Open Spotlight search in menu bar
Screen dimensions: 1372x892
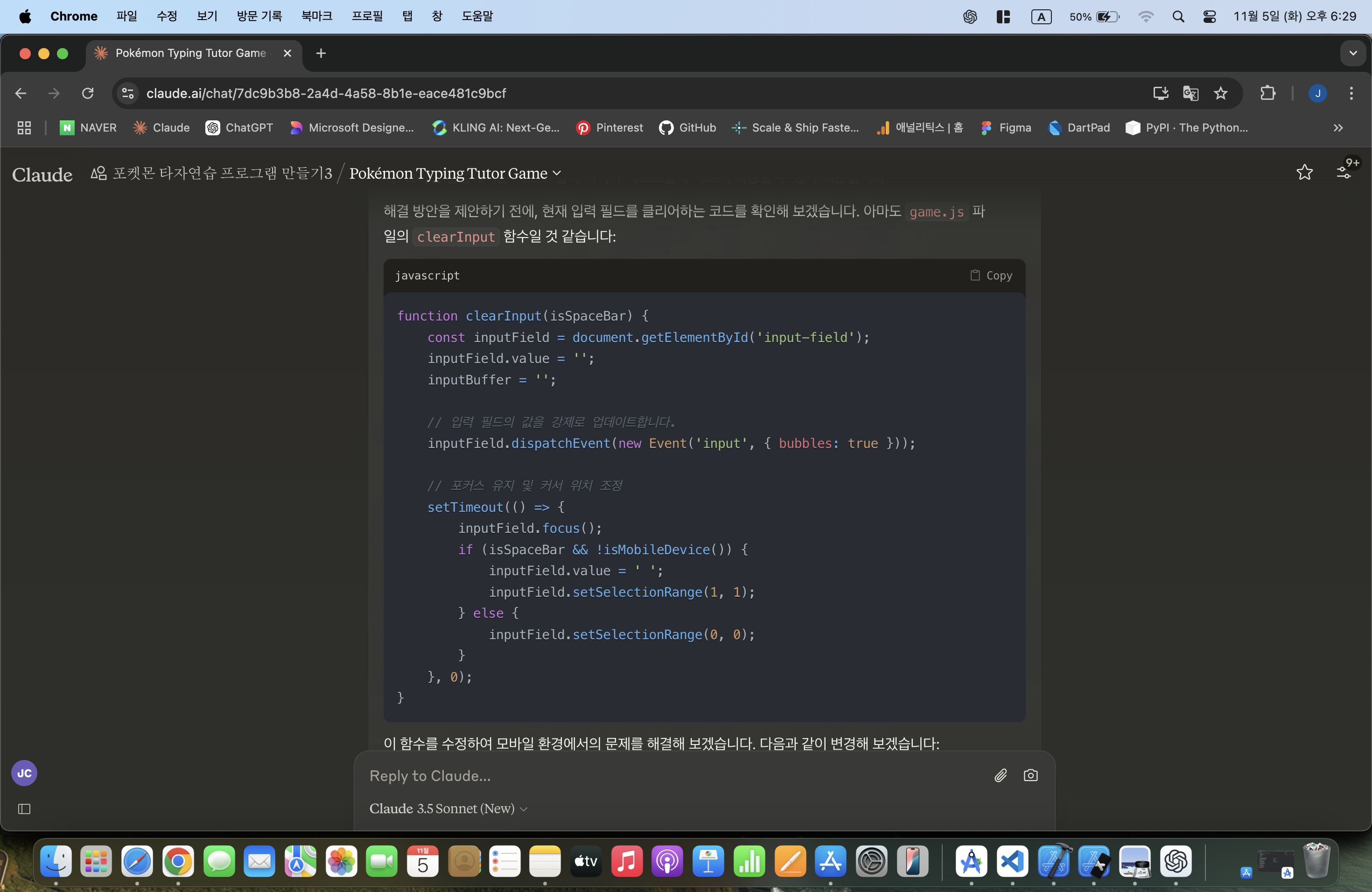pyautogui.click(x=1178, y=17)
